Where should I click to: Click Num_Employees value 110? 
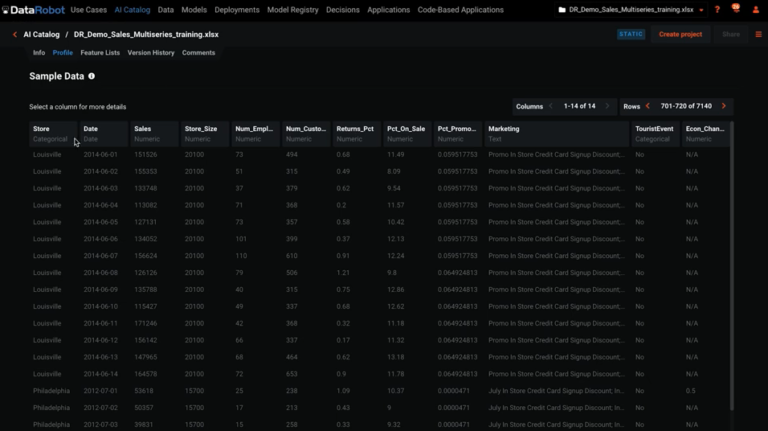pyautogui.click(x=241, y=256)
